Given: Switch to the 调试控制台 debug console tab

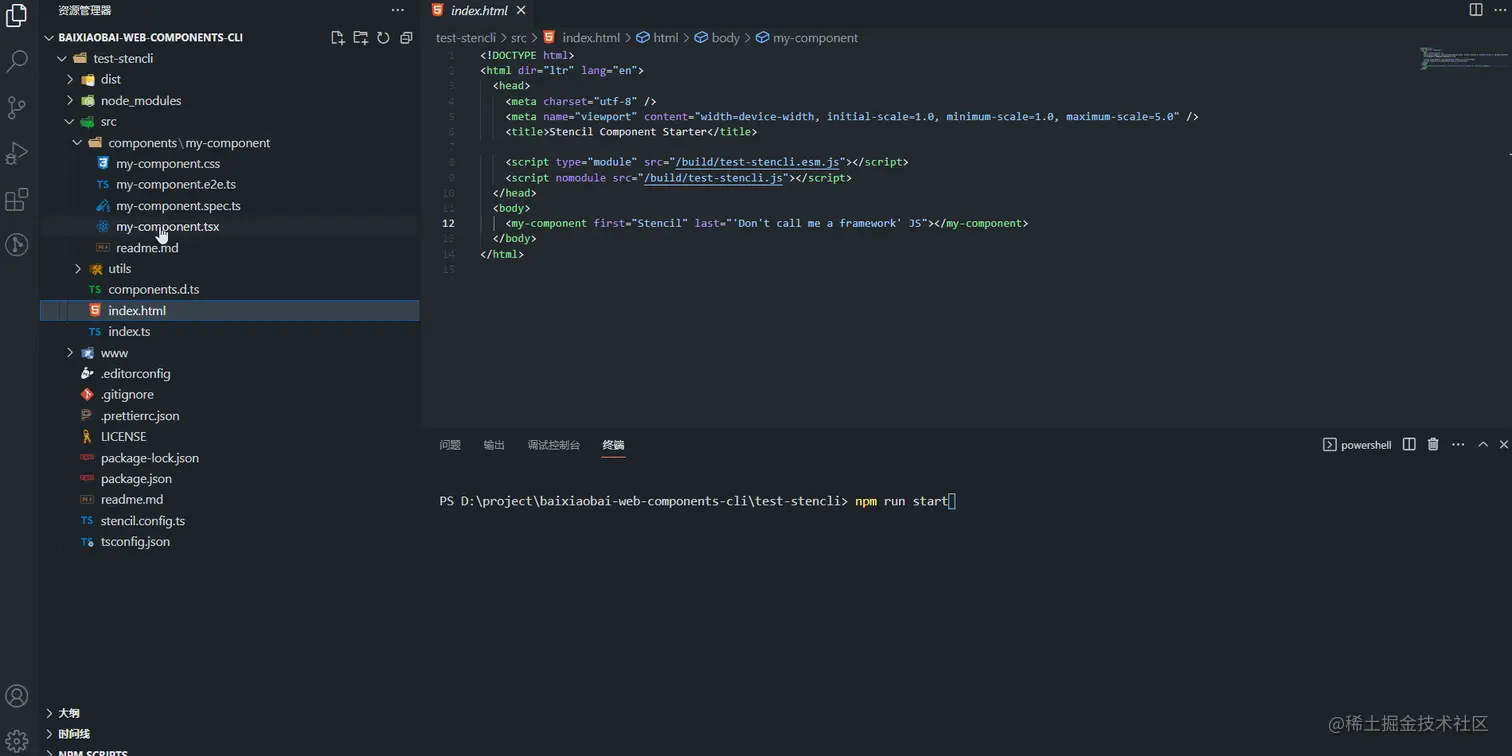Looking at the screenshot, I should tap(554, 445).
